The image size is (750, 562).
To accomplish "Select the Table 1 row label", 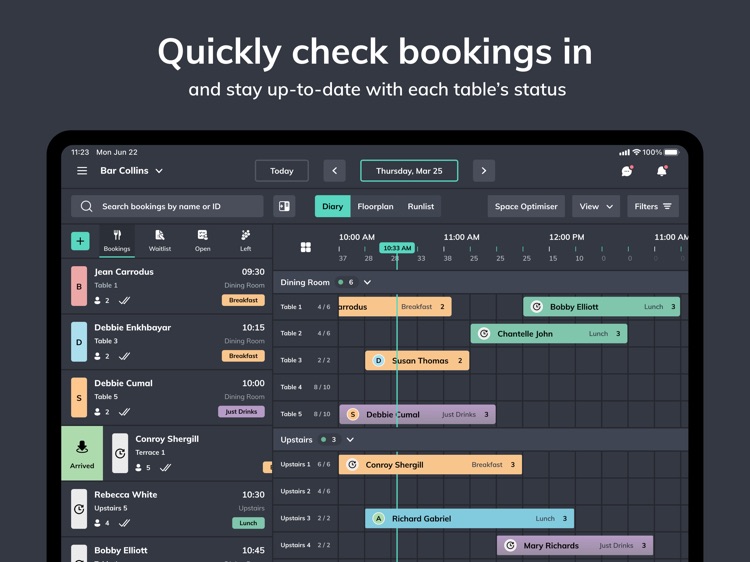I will click(x=291, y=307).
